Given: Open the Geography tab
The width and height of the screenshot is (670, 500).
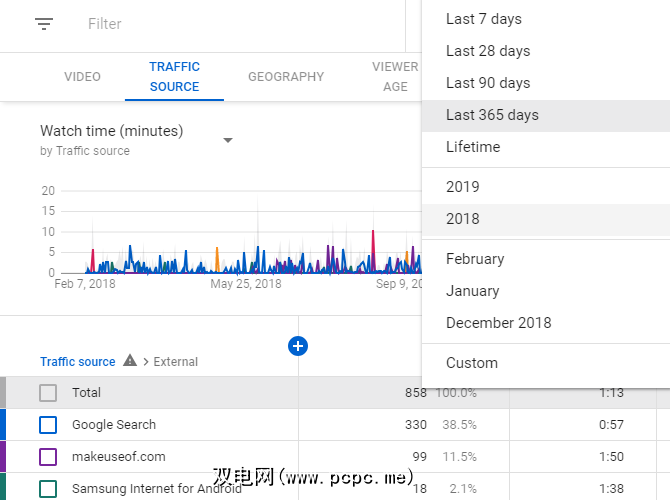Looking at the screenshot, I should [x=286, y=77].
